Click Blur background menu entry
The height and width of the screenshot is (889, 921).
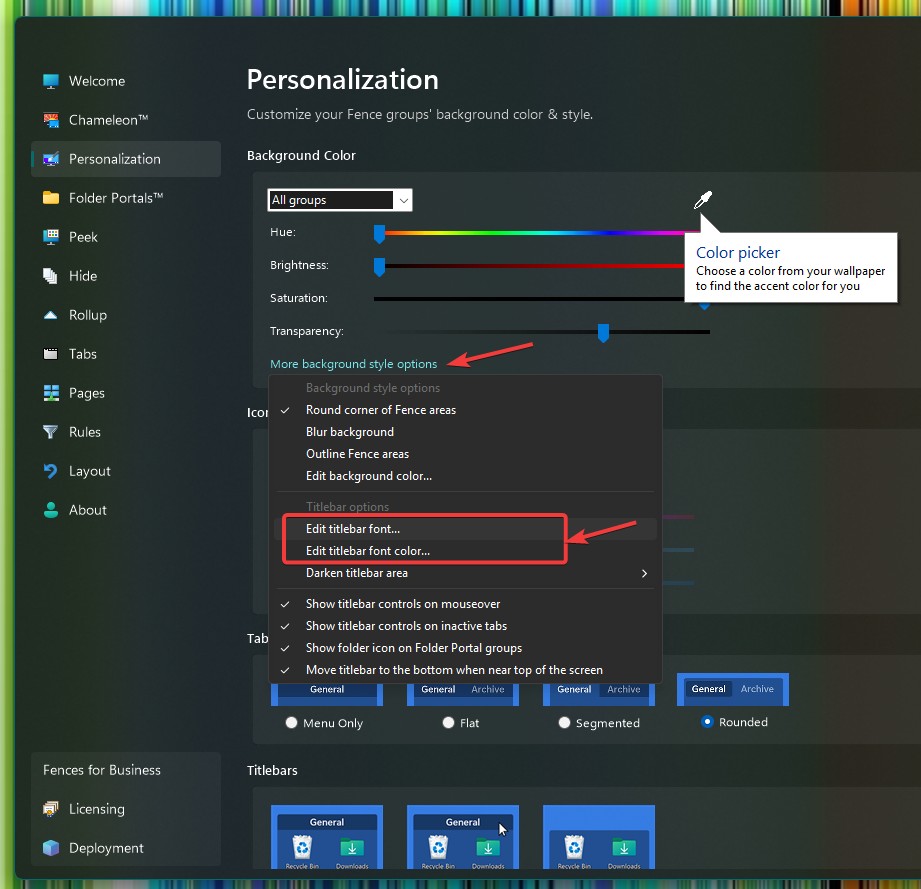(349, 432)
